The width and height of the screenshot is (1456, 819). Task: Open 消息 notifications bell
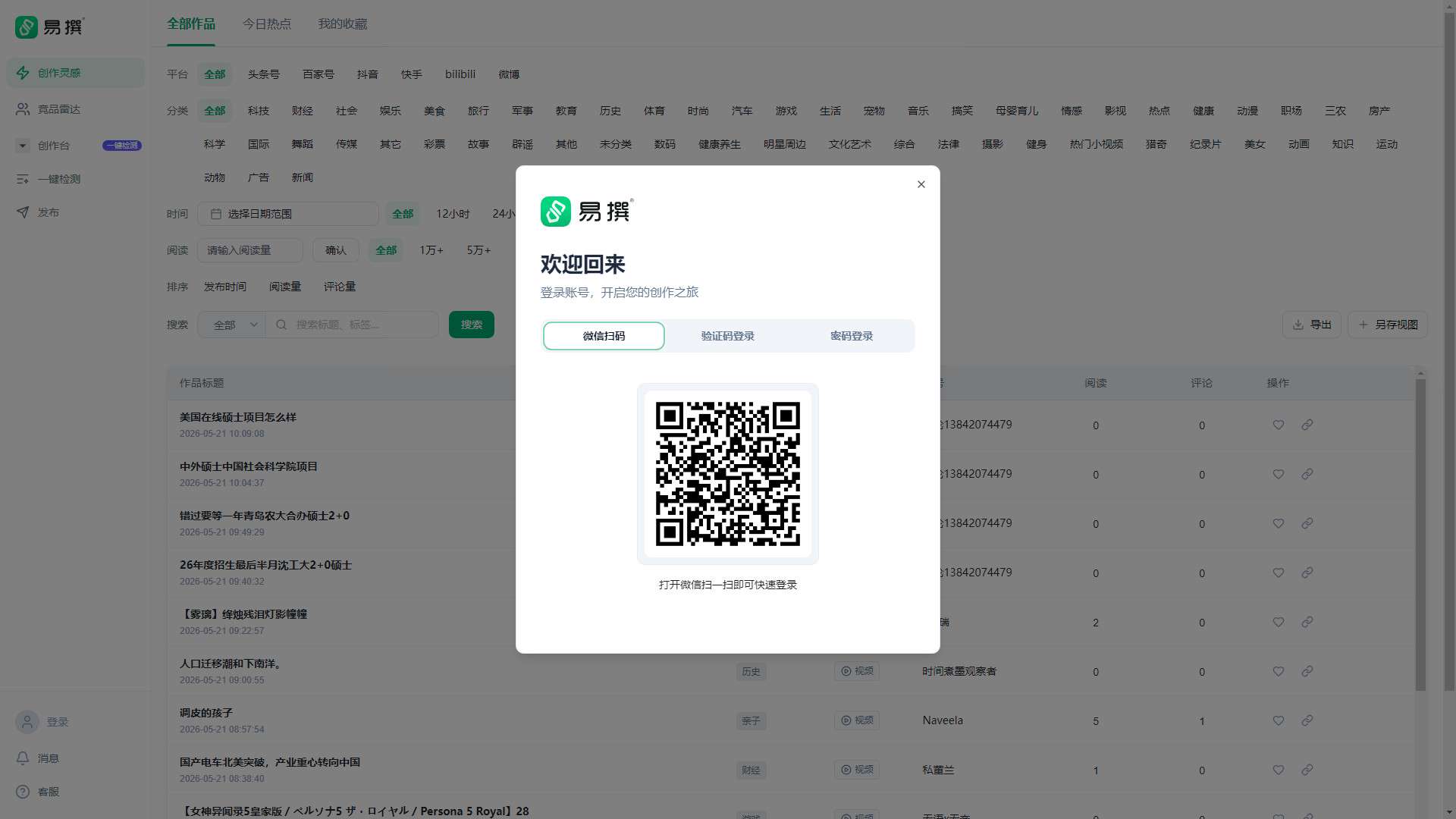click(x=23, y=758)
